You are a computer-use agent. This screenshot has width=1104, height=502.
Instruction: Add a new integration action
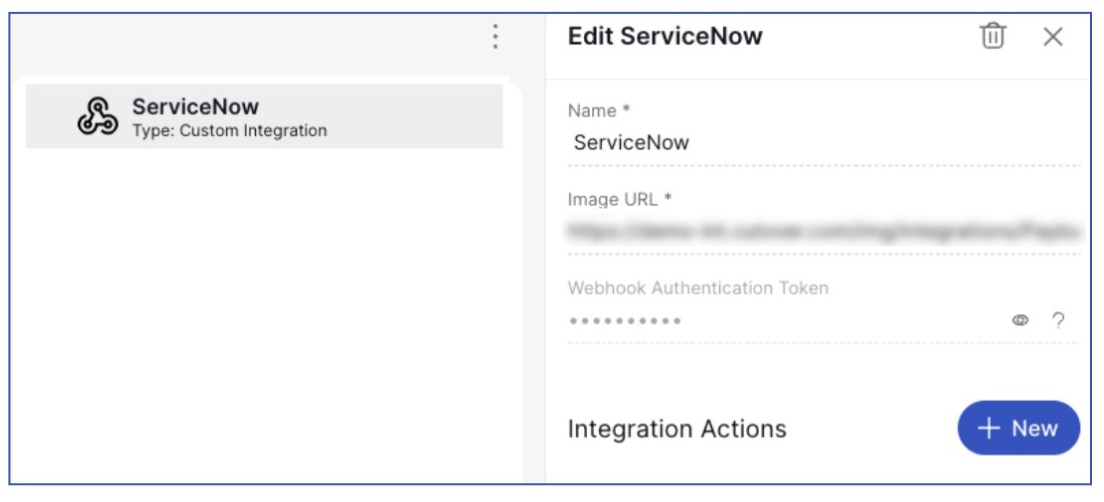[1018, 428]
